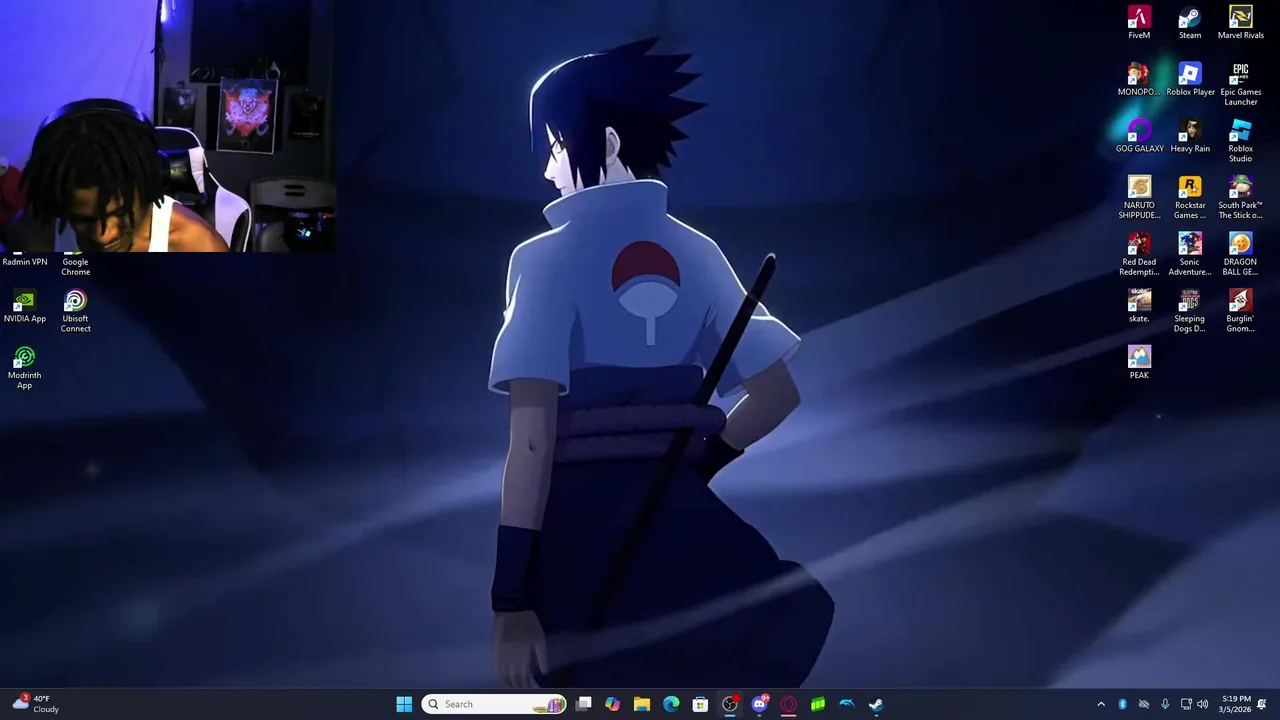Open the FiveM desktop shortcut

coord(1139,23)
